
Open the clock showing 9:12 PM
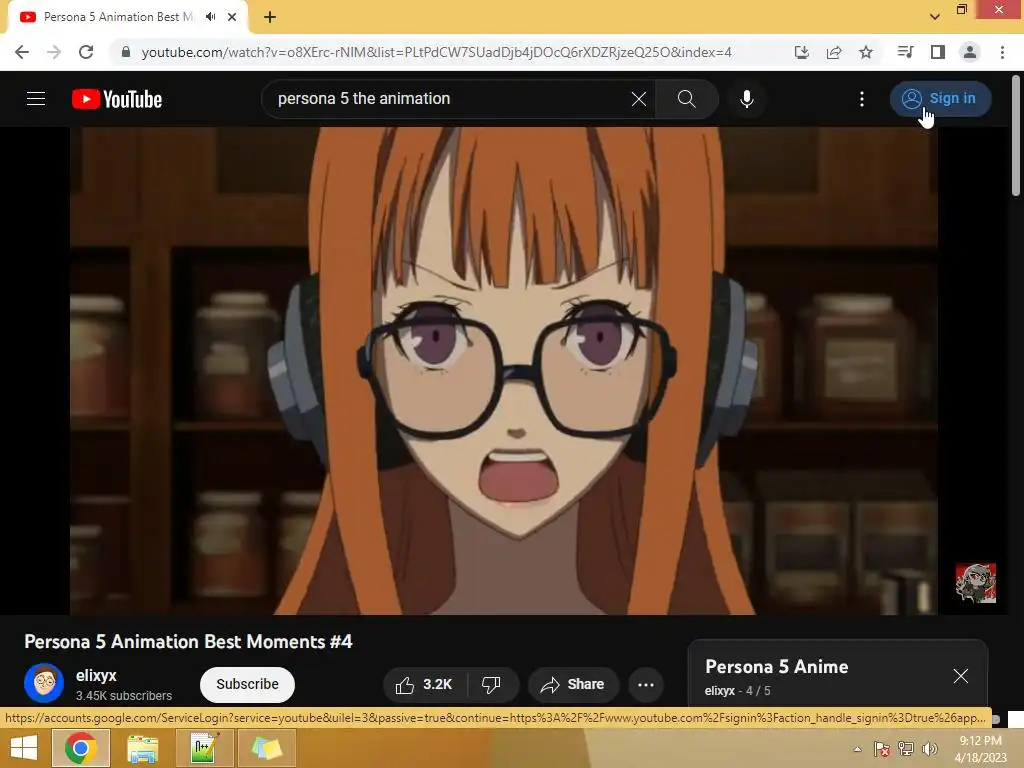click(x=981, y=748)
